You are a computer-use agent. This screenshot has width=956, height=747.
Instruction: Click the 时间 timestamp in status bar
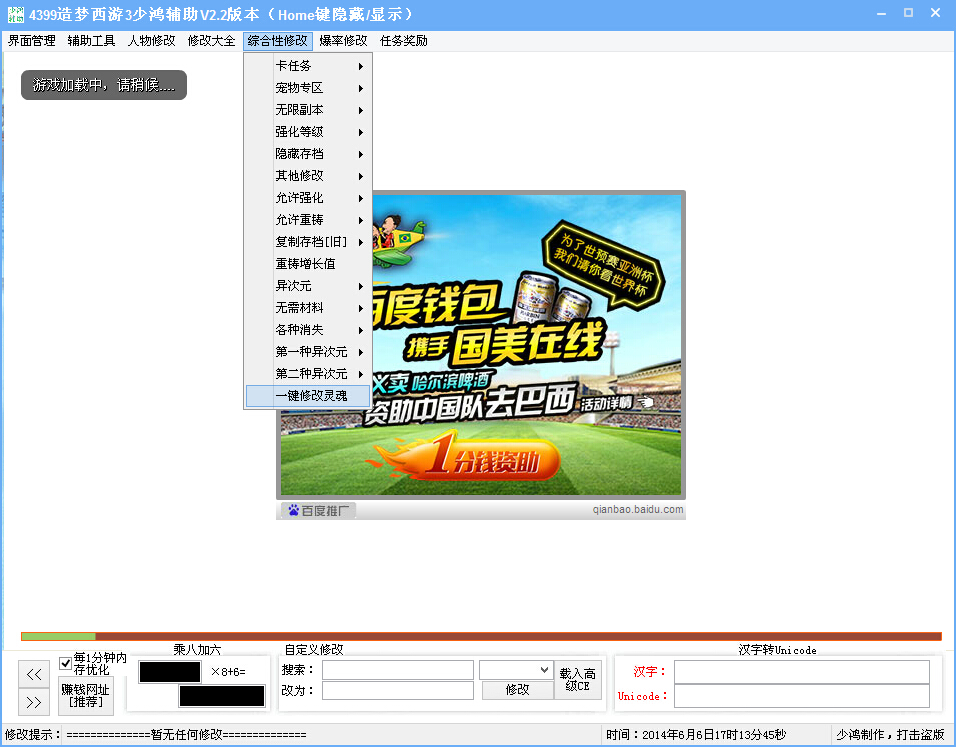[696, 735]
